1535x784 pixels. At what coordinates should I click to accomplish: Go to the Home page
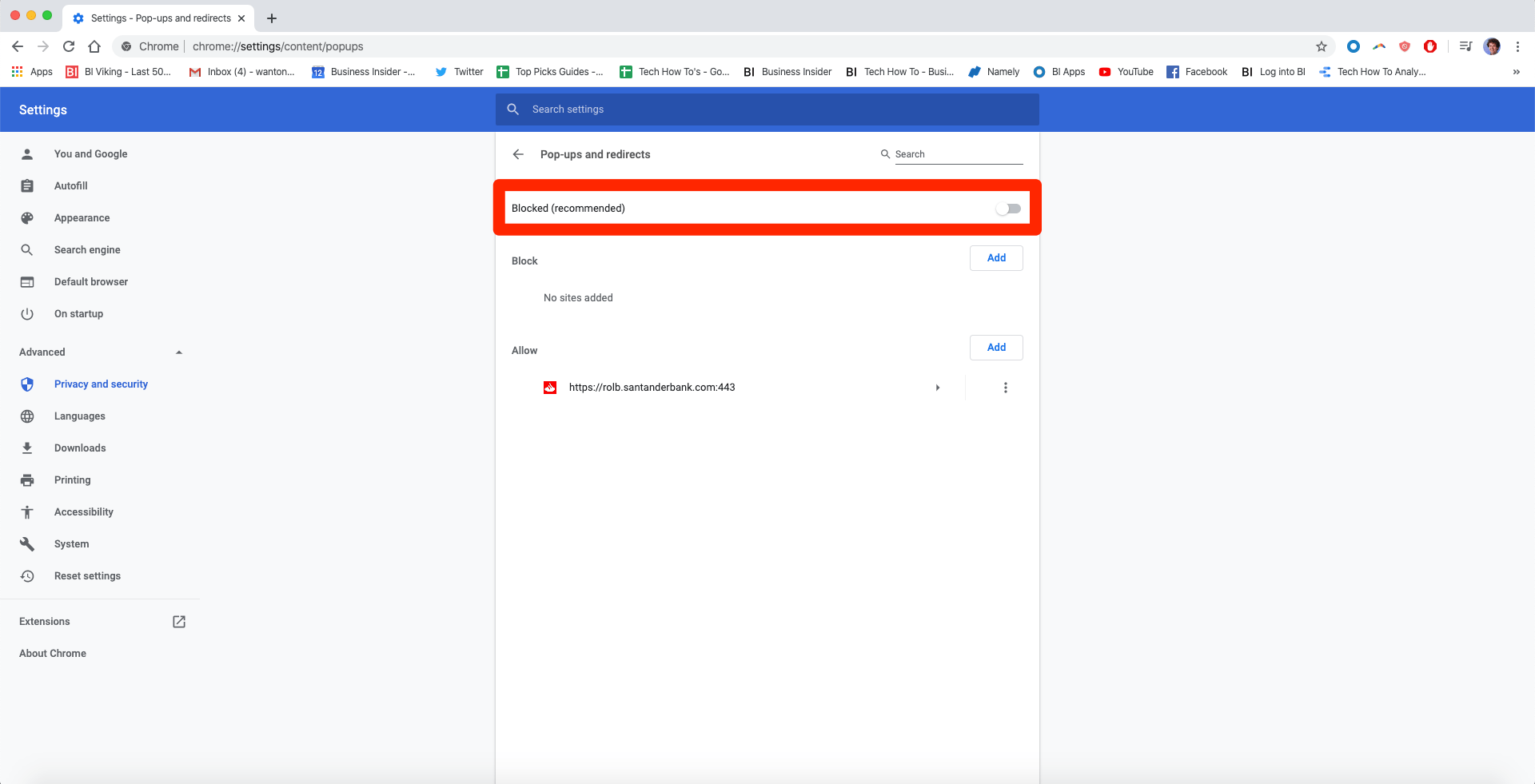(94, 46)
